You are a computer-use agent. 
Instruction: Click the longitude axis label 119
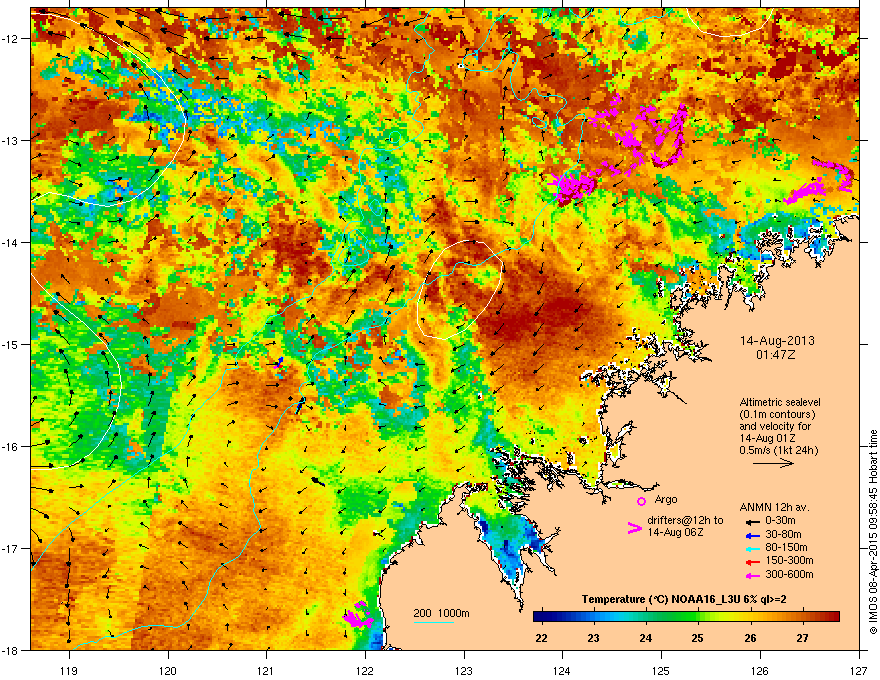point(69,670)
